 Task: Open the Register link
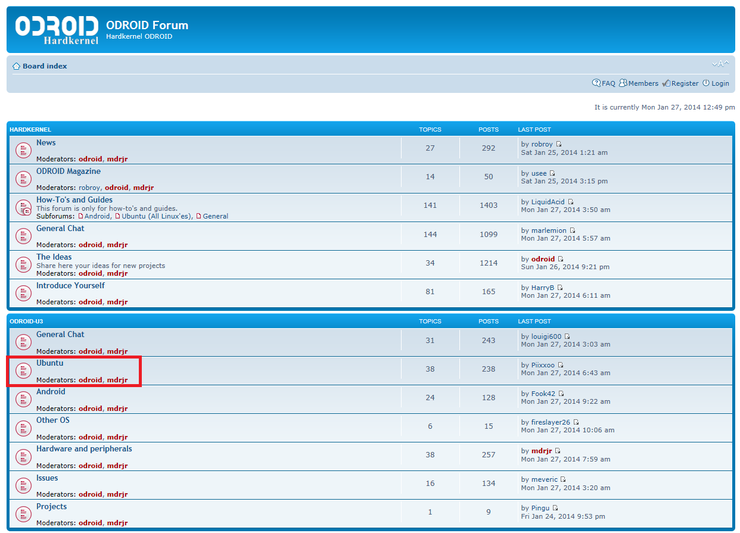coord(685,84)
